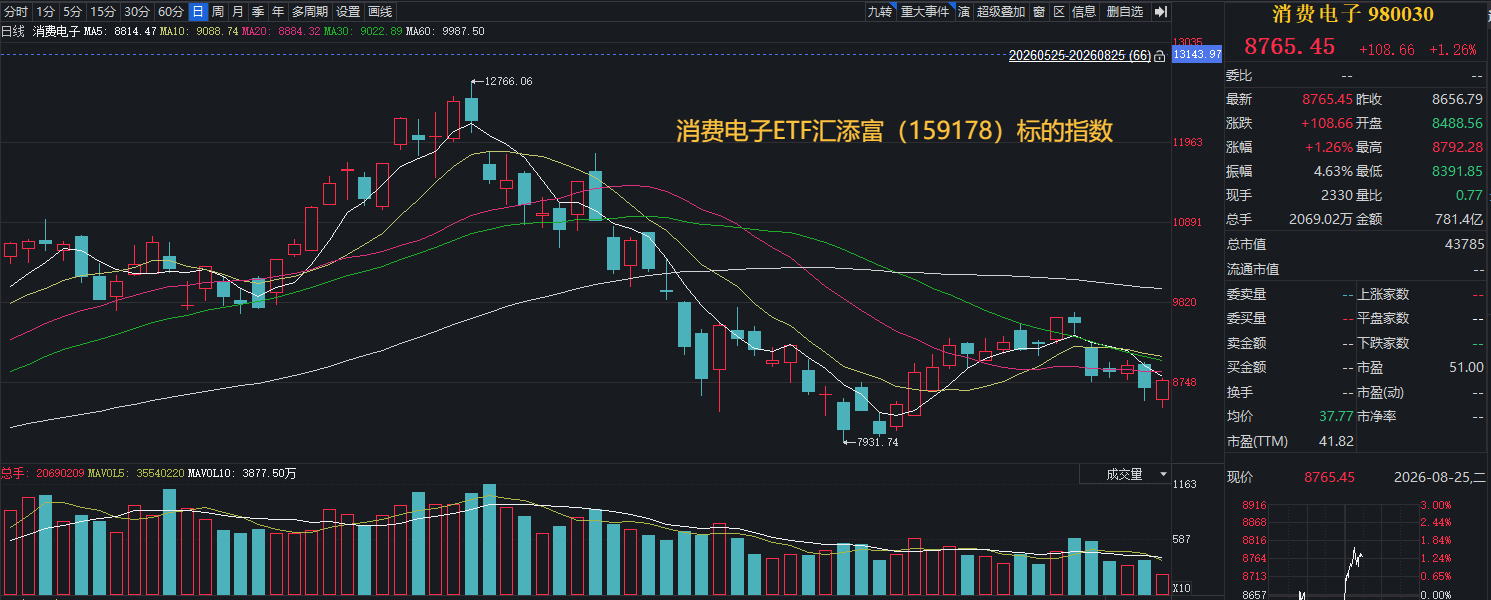Viewport: 1491px width, 600px height.
Task: Switch to the 年 yearly period
Action: point(278,12)
